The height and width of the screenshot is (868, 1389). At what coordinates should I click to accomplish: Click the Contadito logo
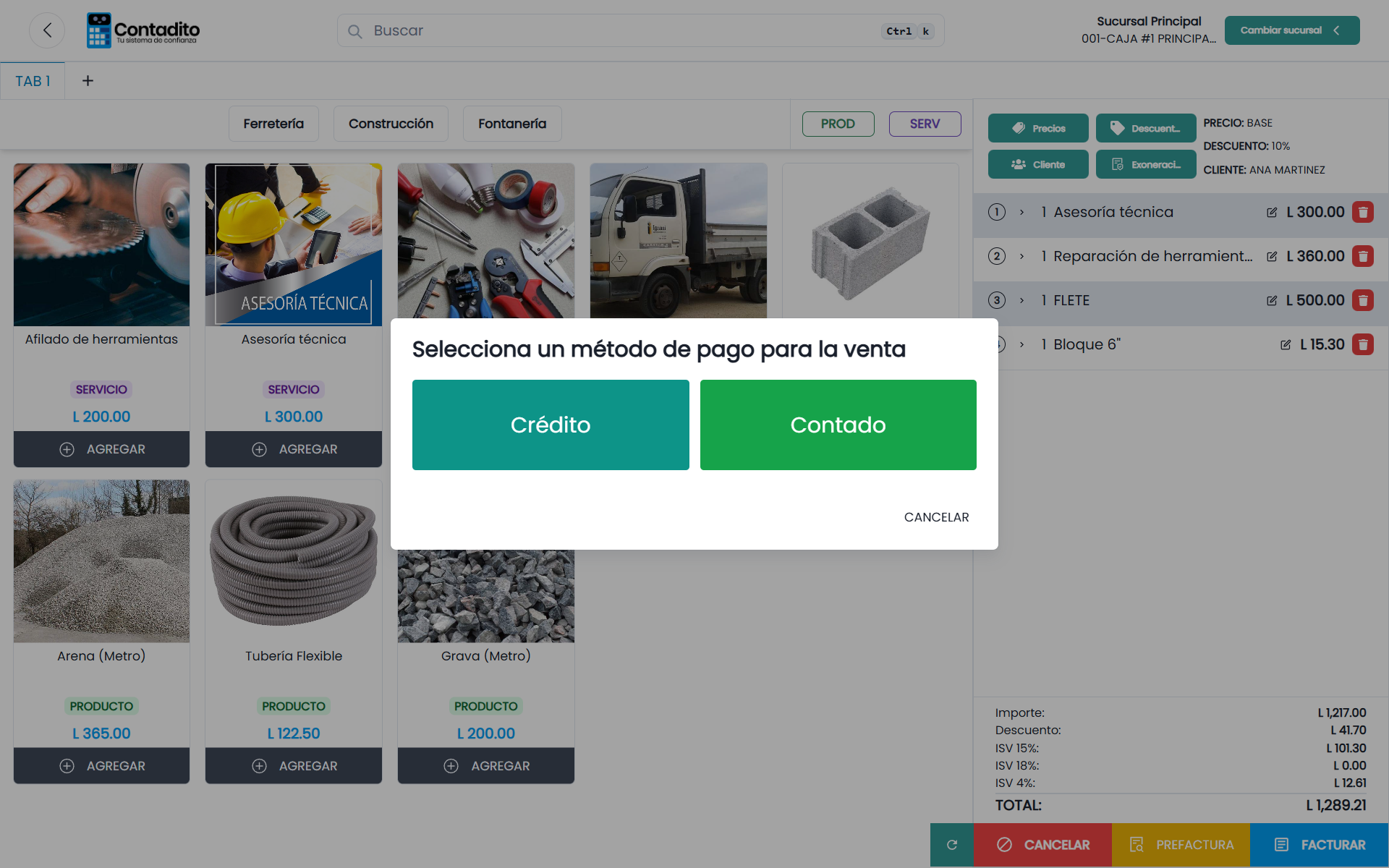click(143, 30)
